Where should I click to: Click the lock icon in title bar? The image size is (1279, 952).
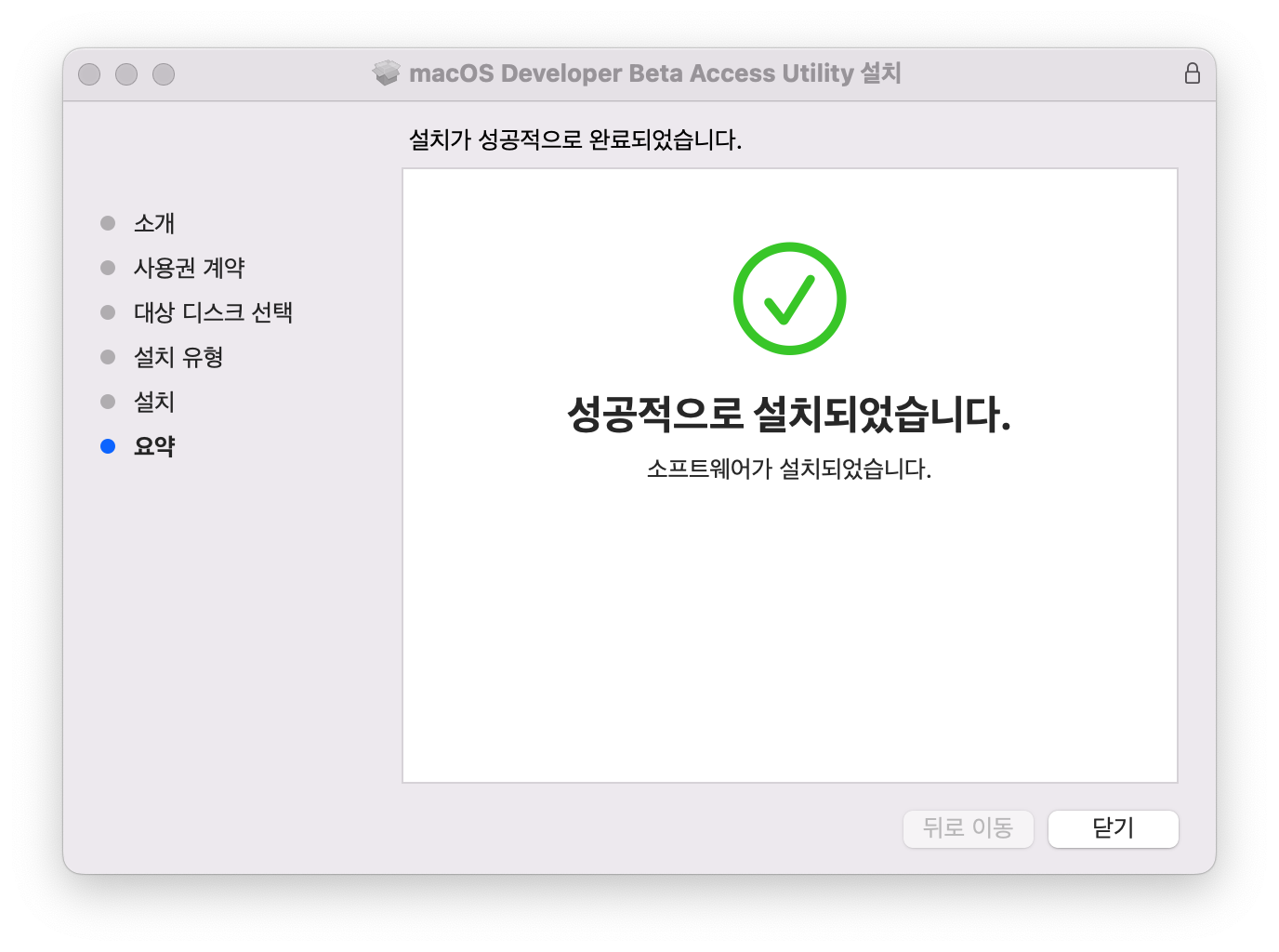pos(1193,73)
